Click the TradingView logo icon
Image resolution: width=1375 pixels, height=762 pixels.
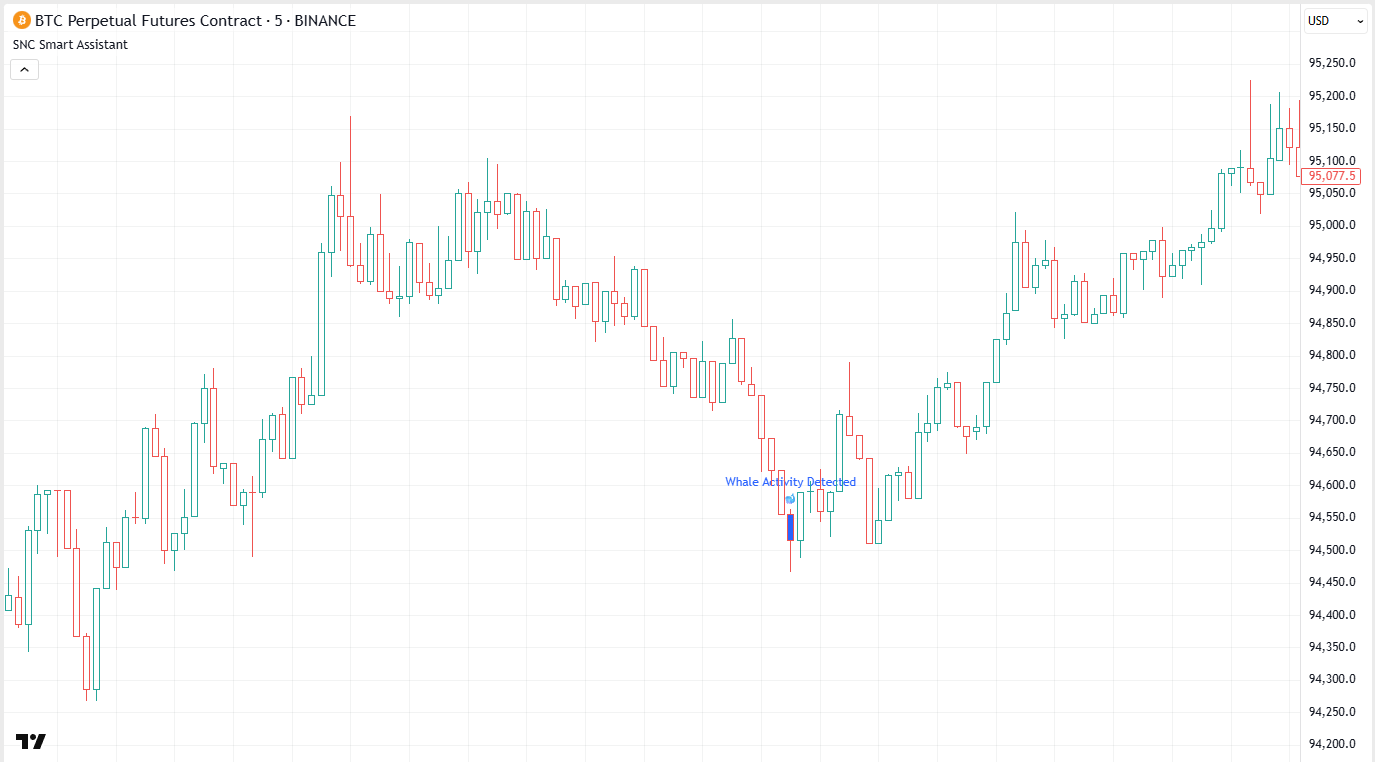31,741
